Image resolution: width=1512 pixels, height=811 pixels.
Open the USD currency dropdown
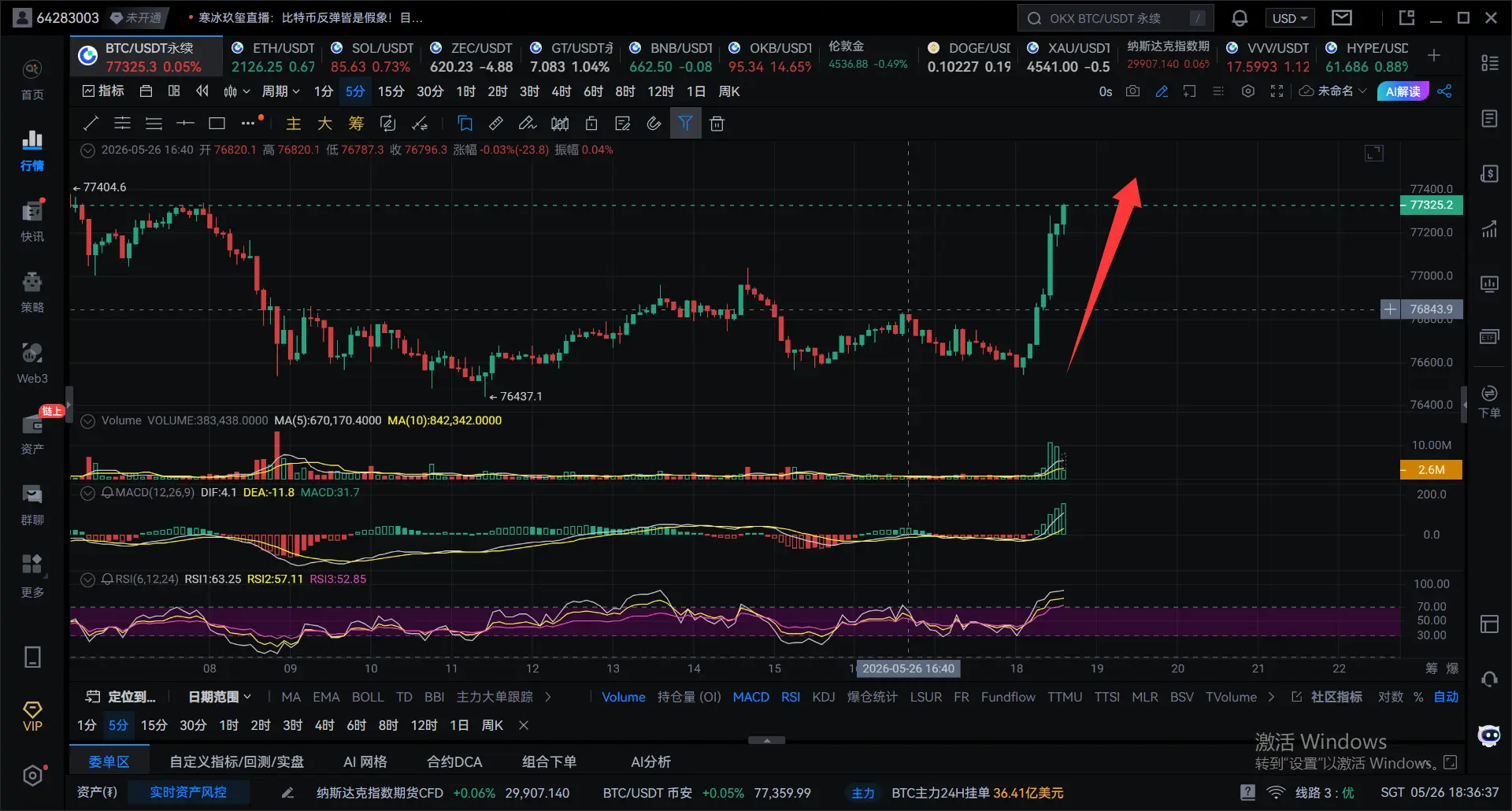click(x=1289, y=18)
